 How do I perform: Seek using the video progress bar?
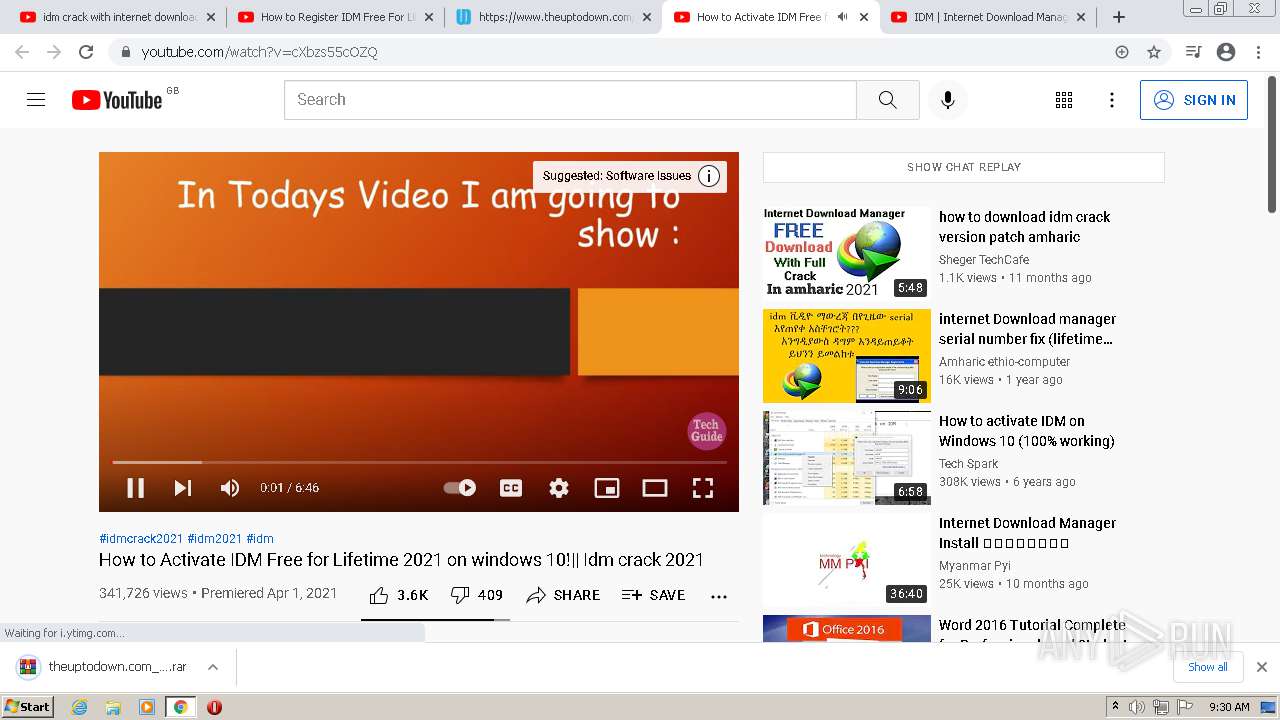(x=419, y=462)
